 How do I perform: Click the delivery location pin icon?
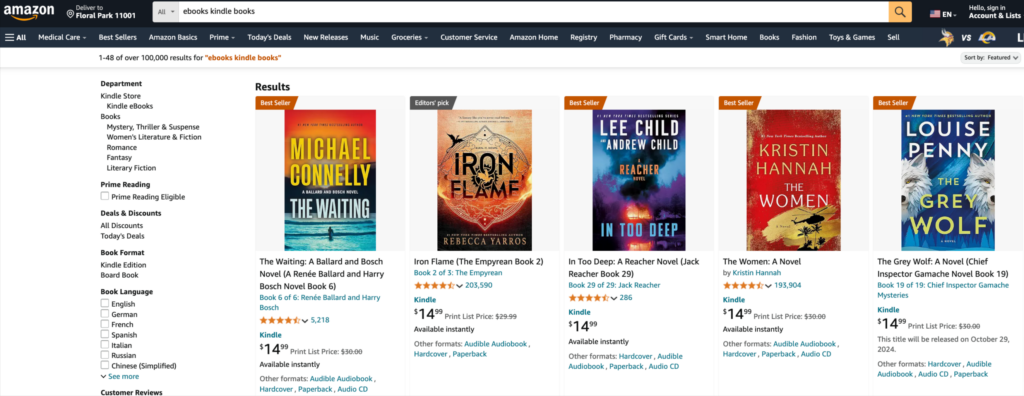point(71,13)
